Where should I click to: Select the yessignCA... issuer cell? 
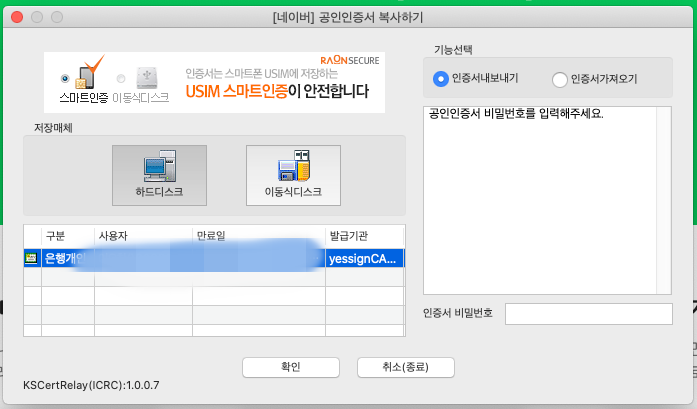365,258
